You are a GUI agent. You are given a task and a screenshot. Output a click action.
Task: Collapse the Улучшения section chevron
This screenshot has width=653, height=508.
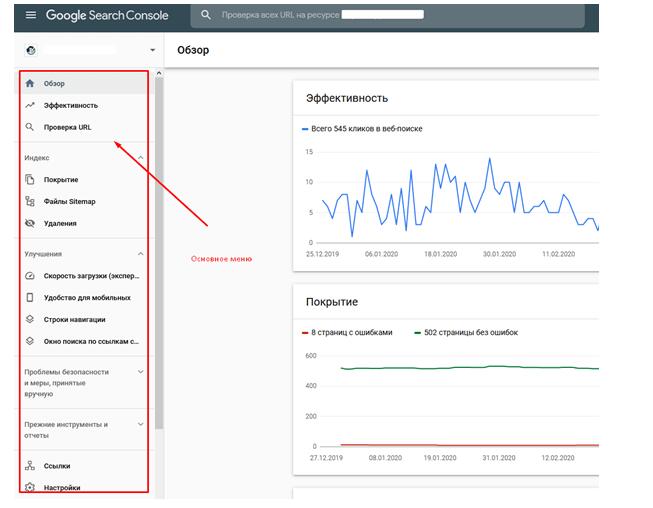pyautogui.click(x=141, y=254)
